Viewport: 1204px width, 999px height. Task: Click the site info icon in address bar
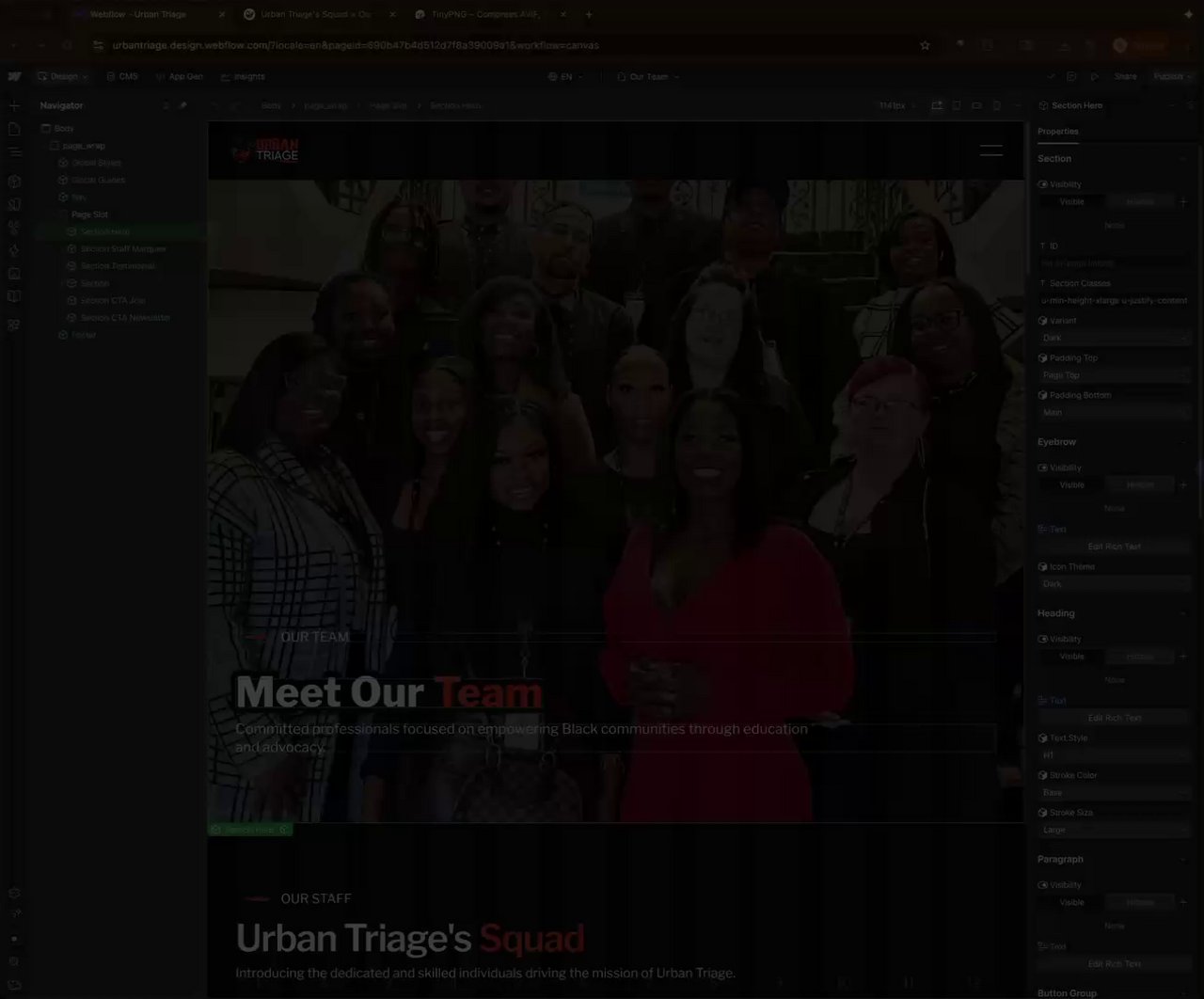(97, 45)
